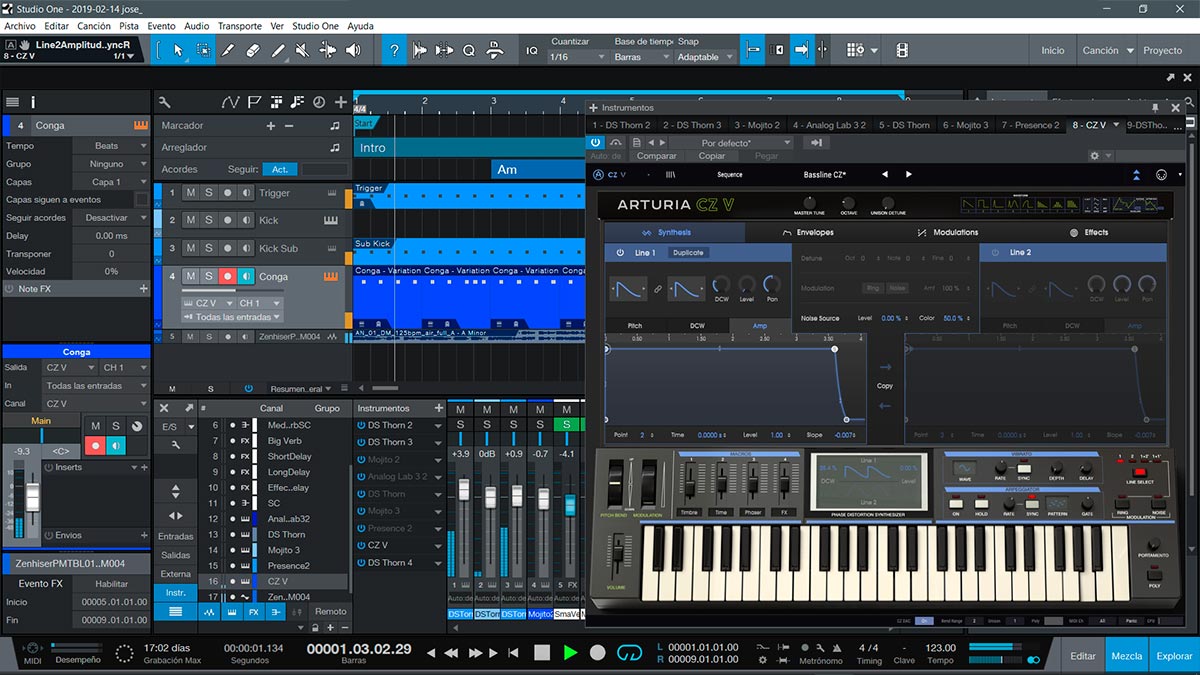Select the Arrow tool in the toolbar
This screenshot has width=1200, height=675.
(178, 49)
